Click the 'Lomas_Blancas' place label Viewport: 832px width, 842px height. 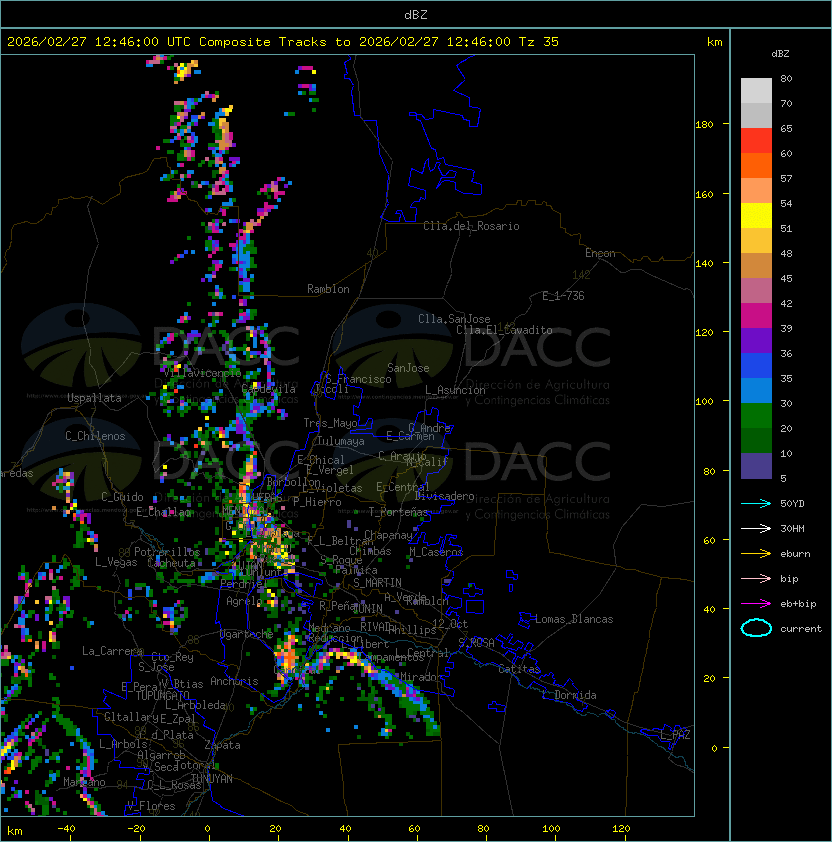click(574, 619)
